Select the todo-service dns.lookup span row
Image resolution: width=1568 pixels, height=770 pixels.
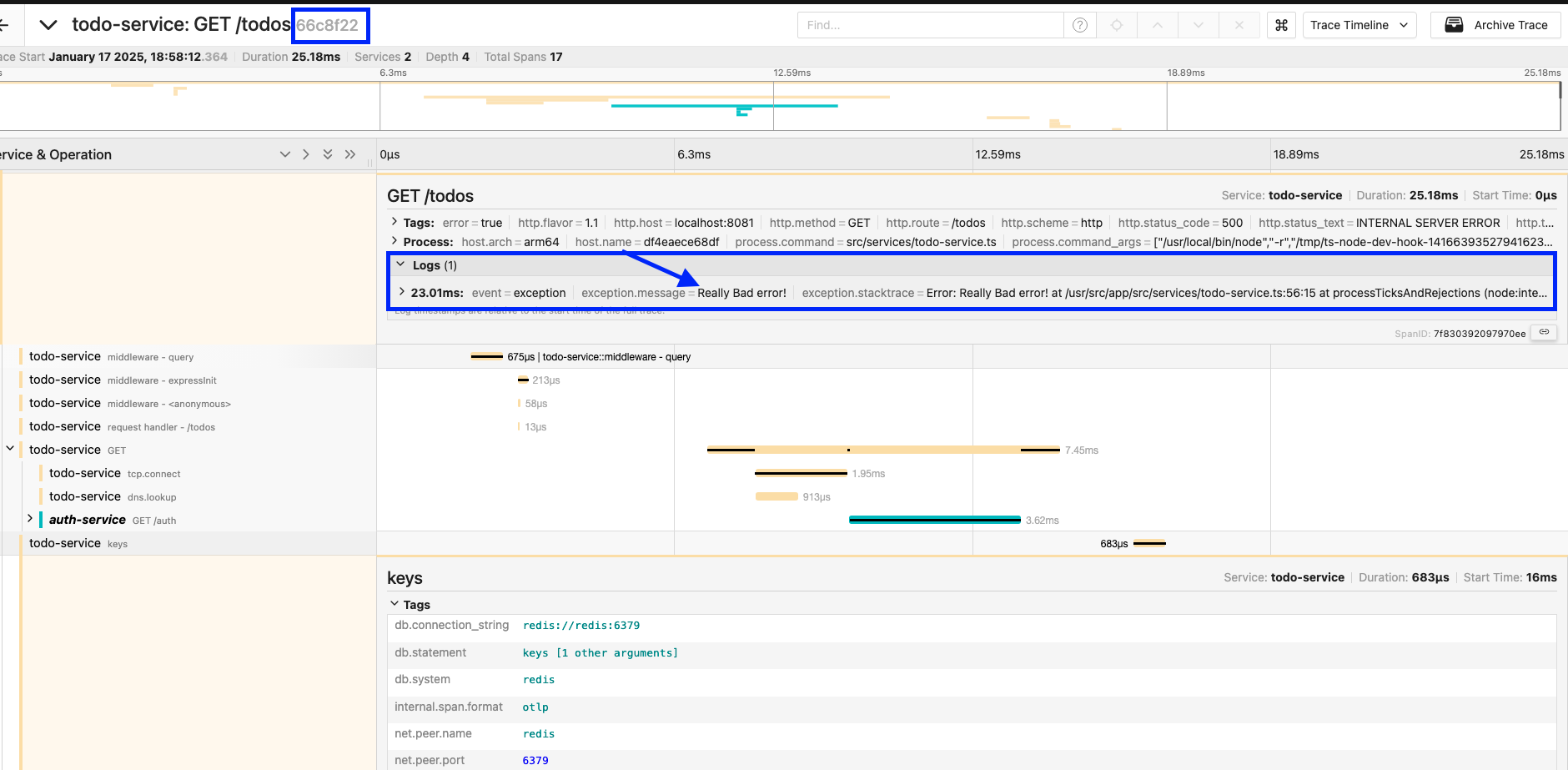(x=113, y=496)
